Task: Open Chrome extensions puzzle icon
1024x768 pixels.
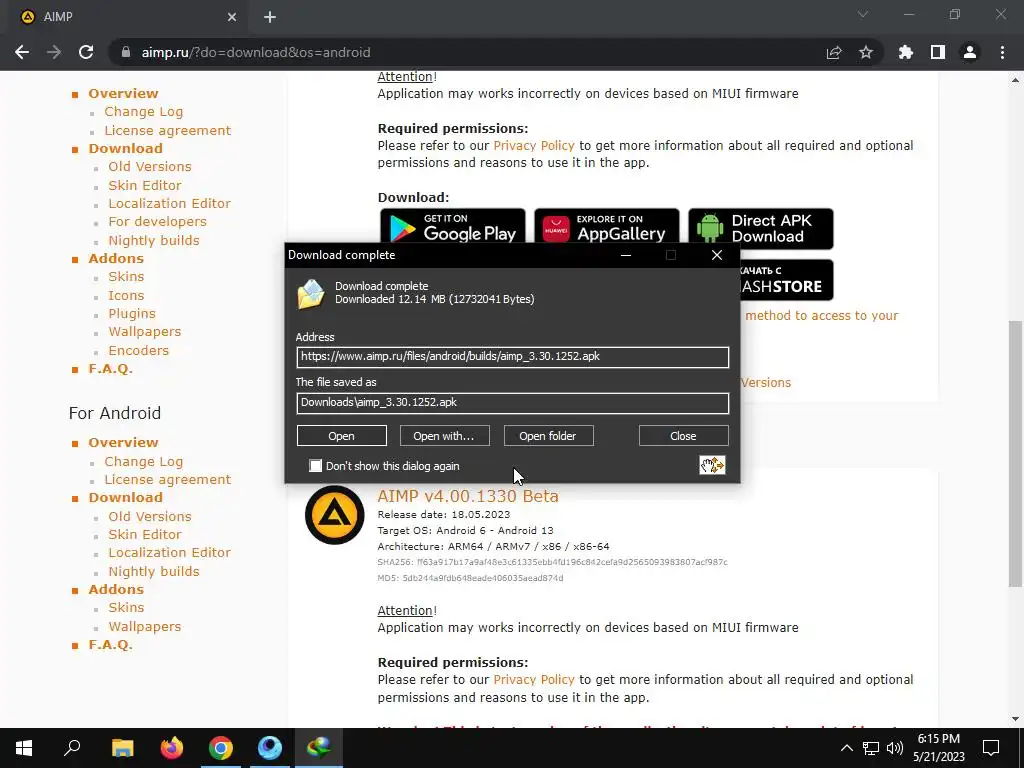Action: [906, 52]
